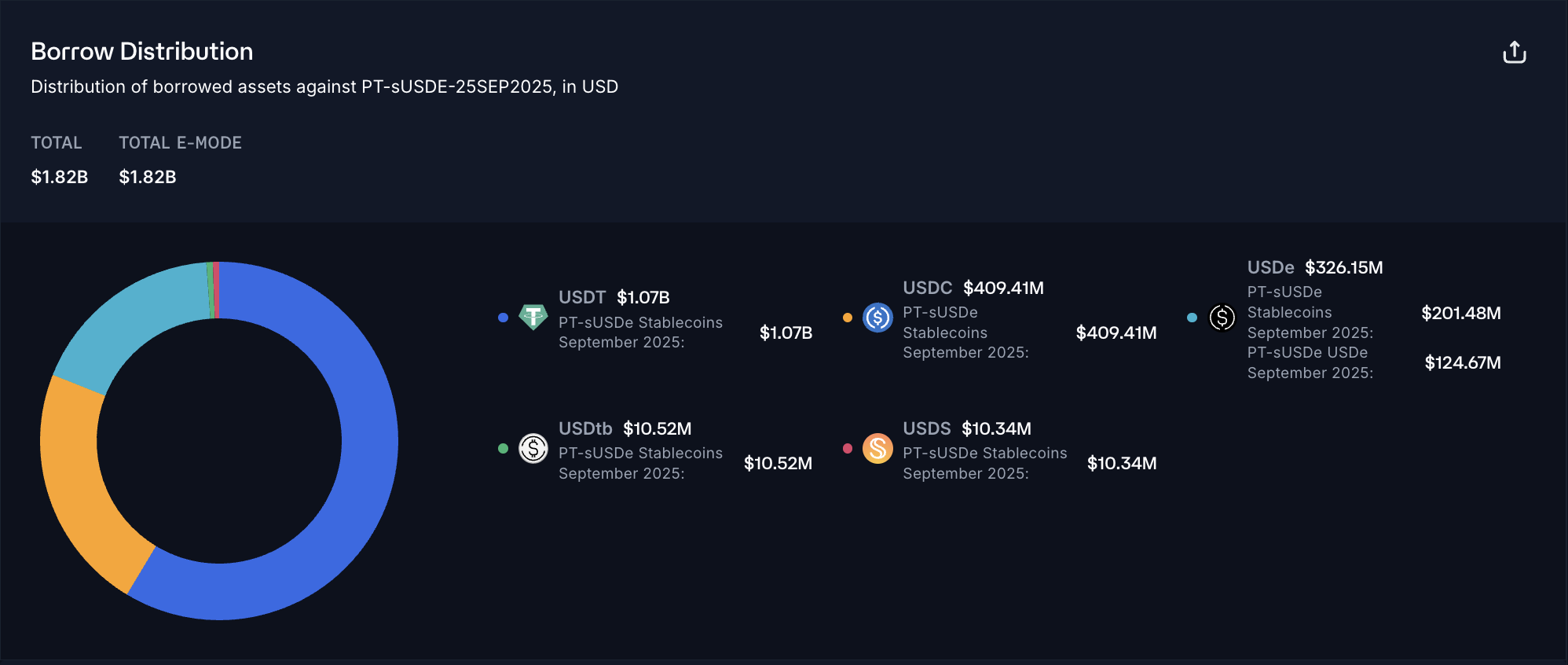Click the USDC $409.41M legend heading
Viewport: 1568px width, 665px height.
click(973, 288)
